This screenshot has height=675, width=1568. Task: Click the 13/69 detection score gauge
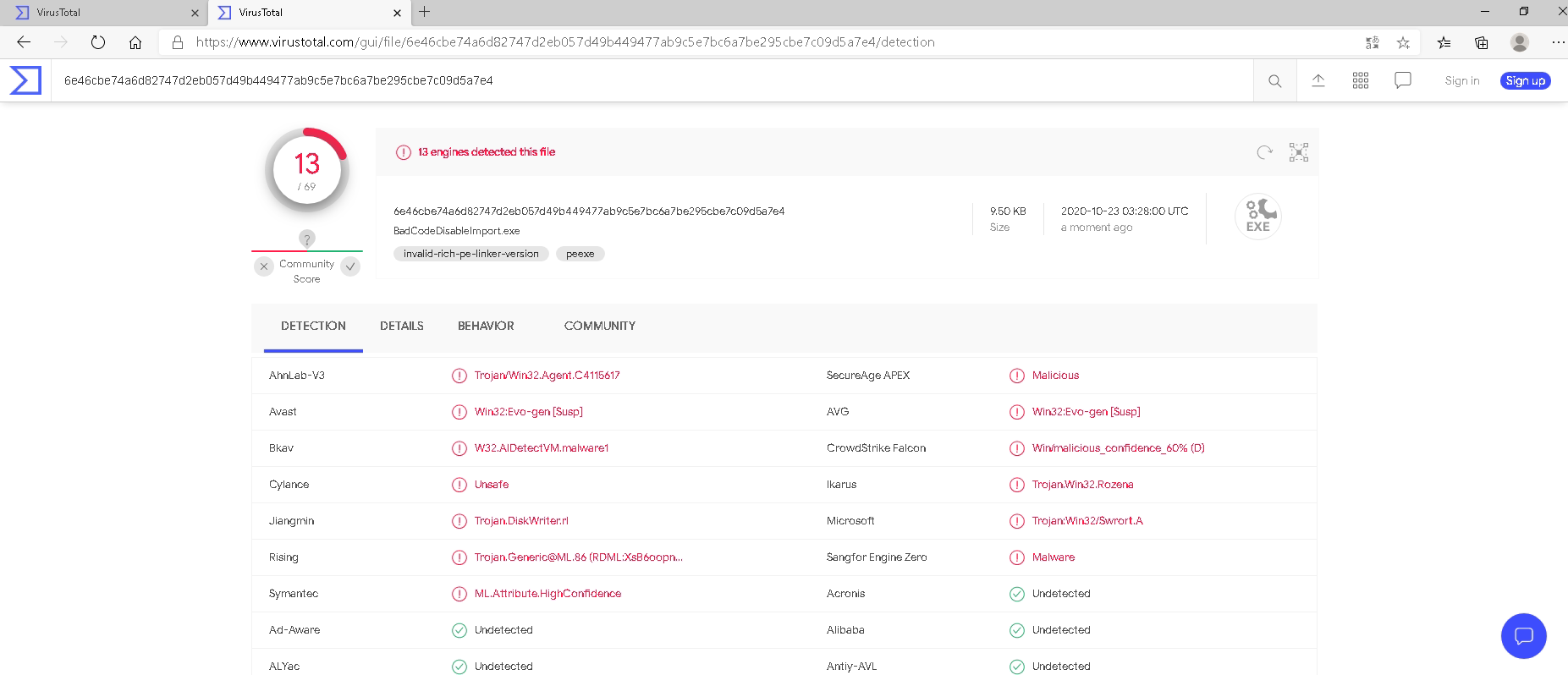click(307, 170)
